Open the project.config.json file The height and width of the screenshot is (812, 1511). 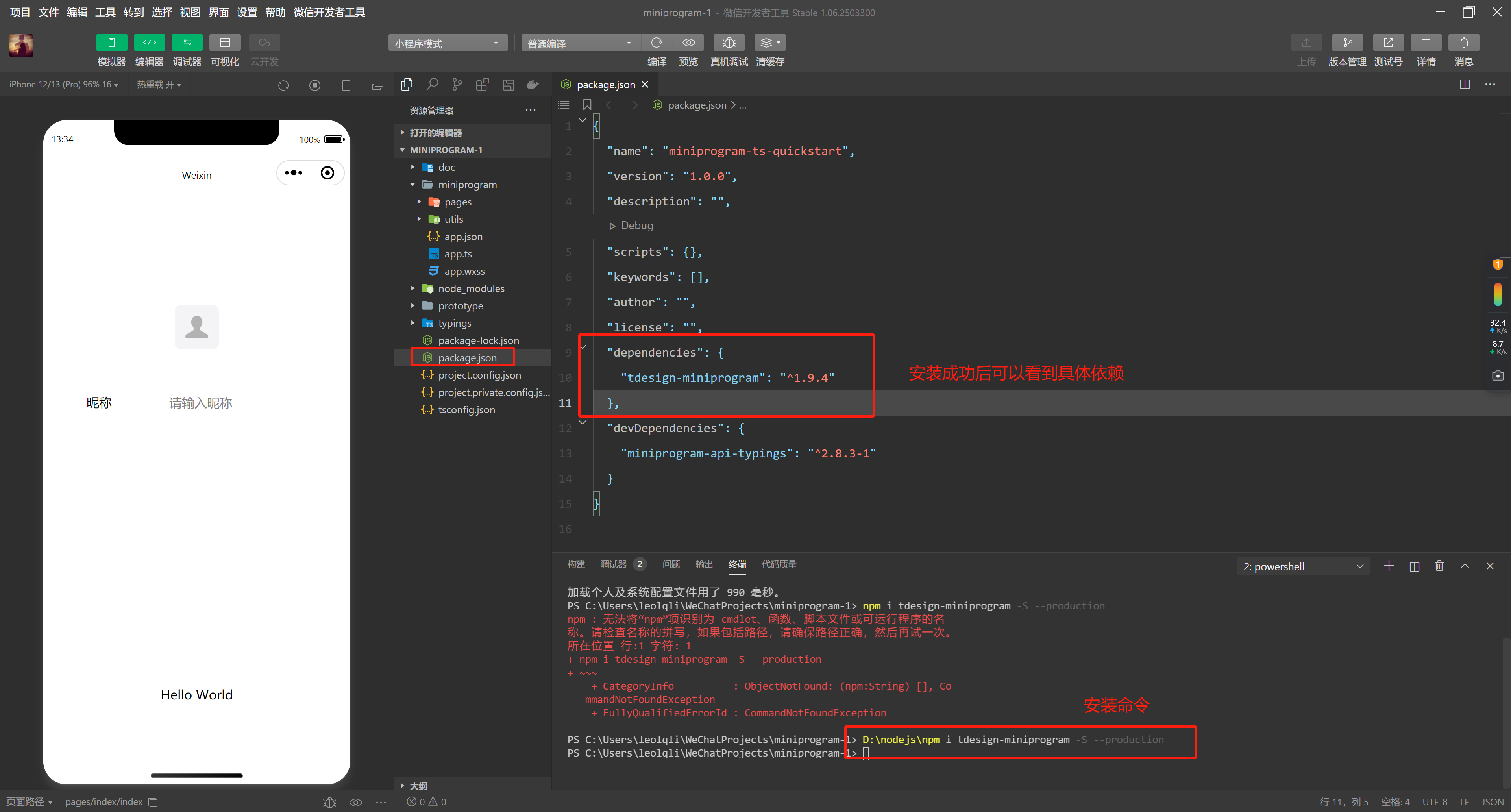[x=479, y=375]
